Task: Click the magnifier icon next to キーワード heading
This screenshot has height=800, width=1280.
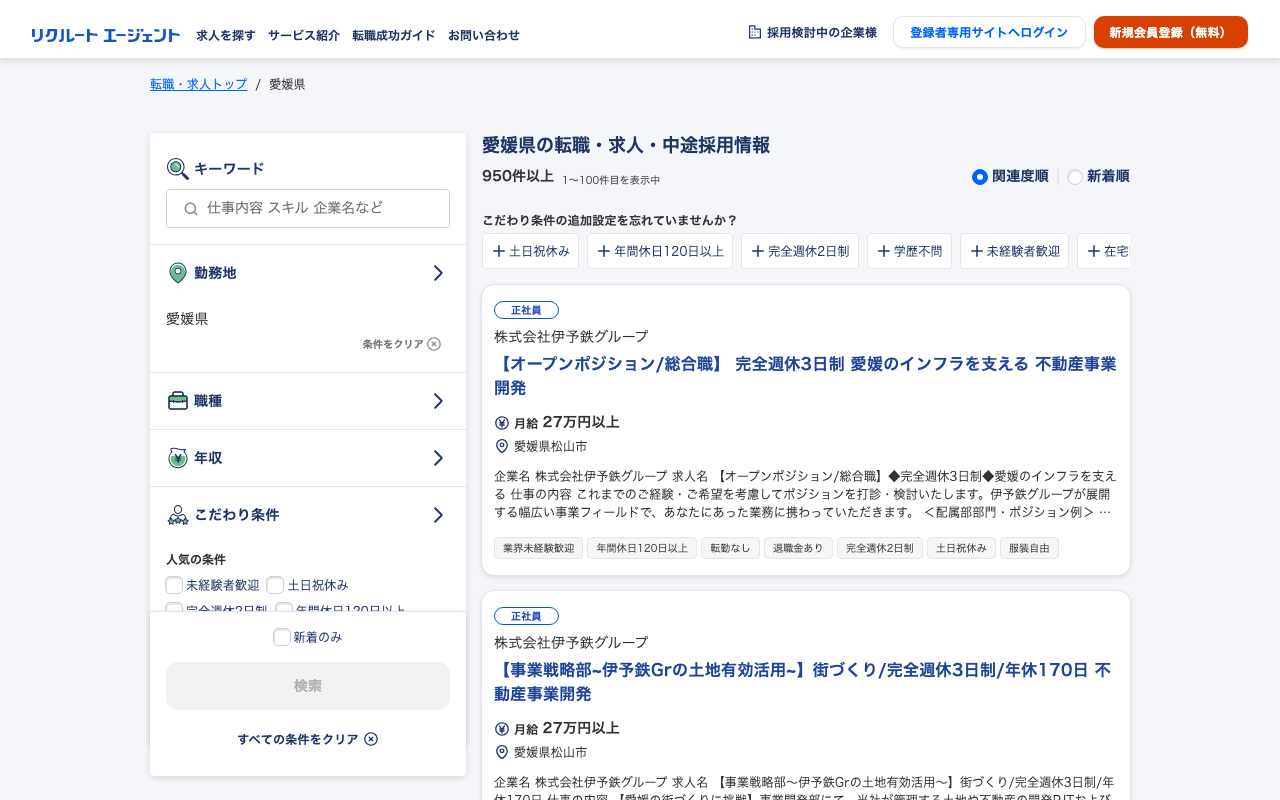Action: click(177, 169)
